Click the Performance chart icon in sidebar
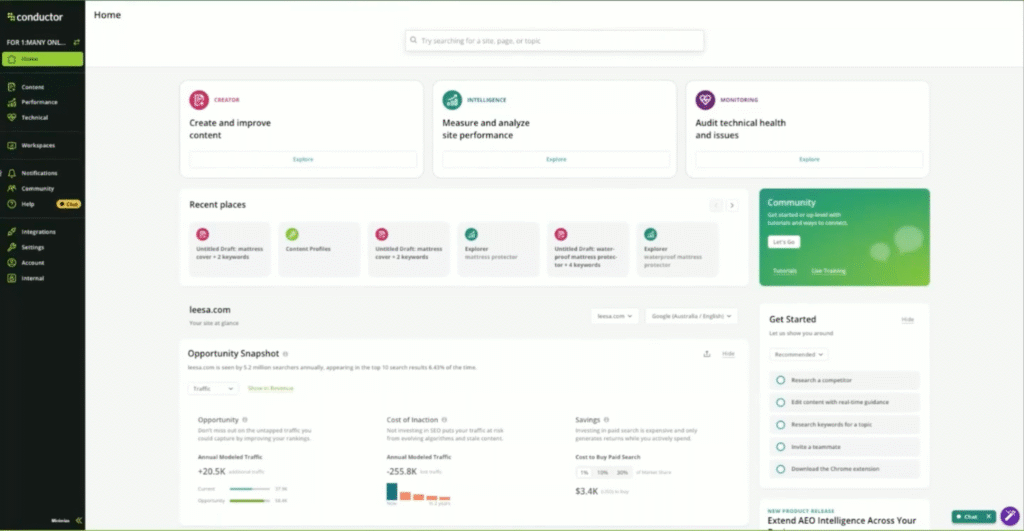 pyautogui.click(x=12, y=102)
